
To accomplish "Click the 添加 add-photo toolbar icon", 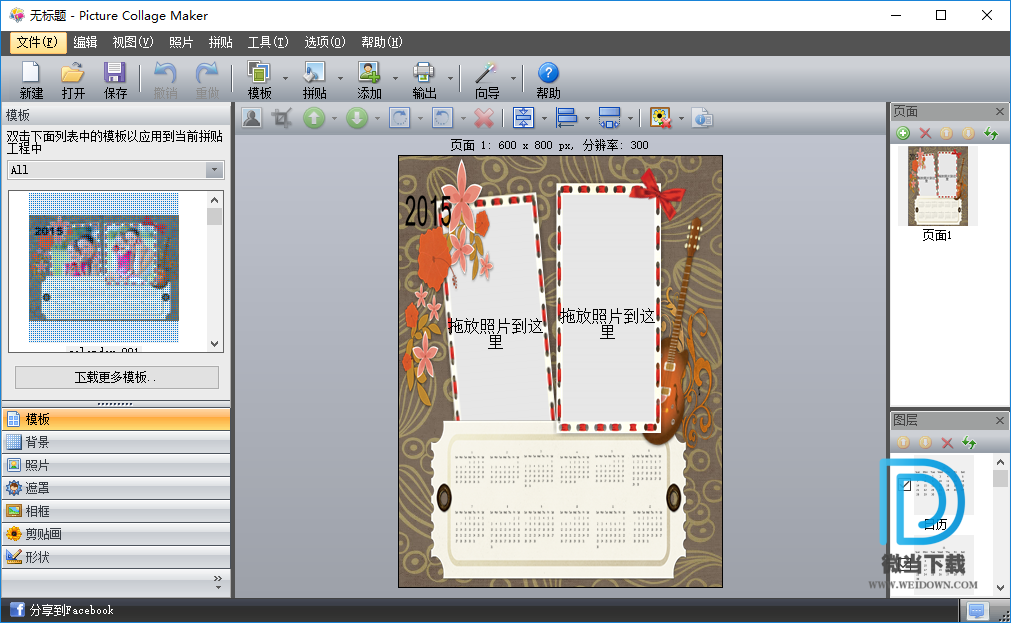I will pyautogui.click(x=369, y=80).
